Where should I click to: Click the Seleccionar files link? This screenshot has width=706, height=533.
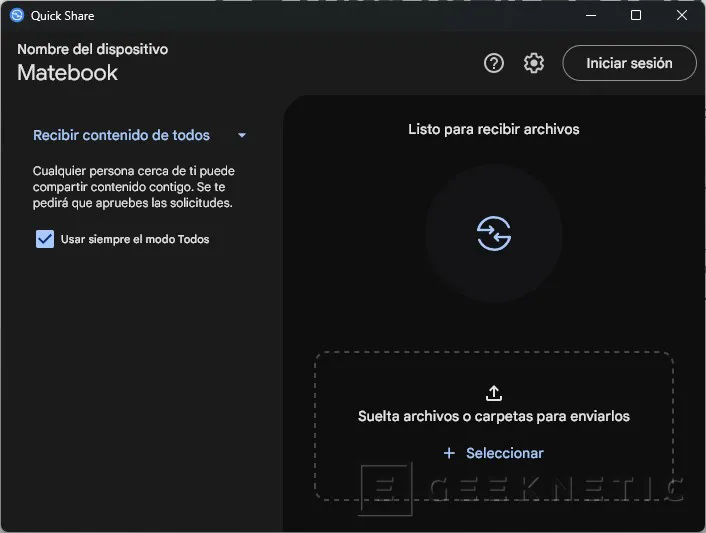(493, 453)
